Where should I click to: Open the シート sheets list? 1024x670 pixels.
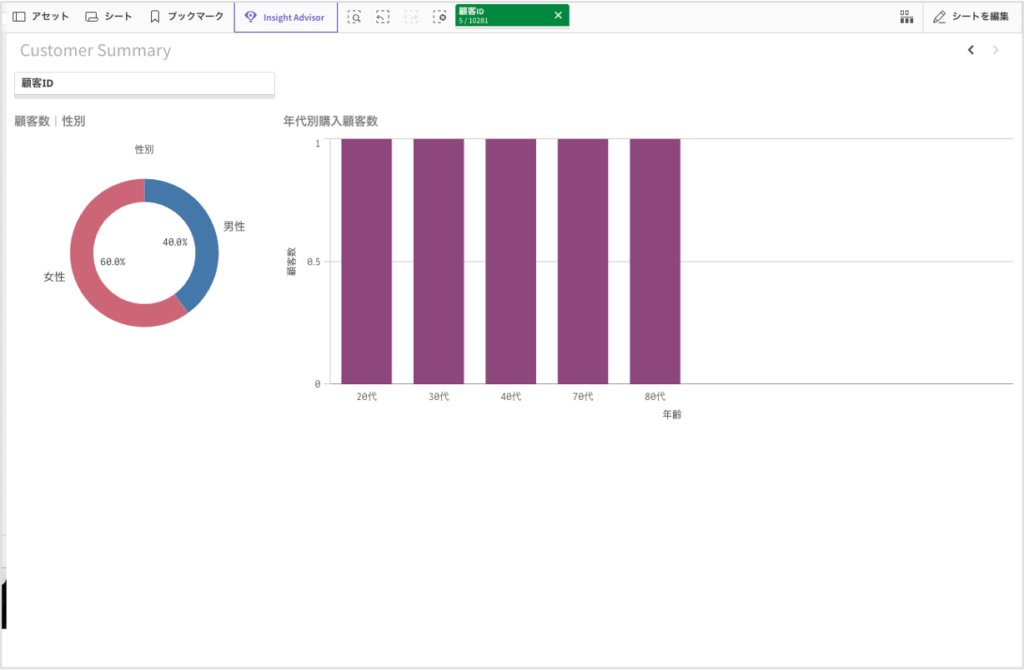pos(108,17)
